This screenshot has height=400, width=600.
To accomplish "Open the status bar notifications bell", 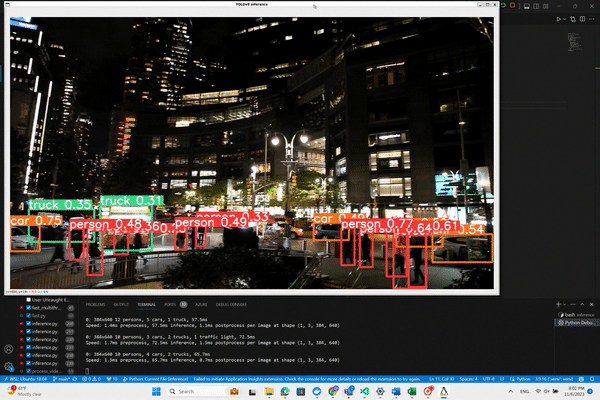I will pos(592,379).
